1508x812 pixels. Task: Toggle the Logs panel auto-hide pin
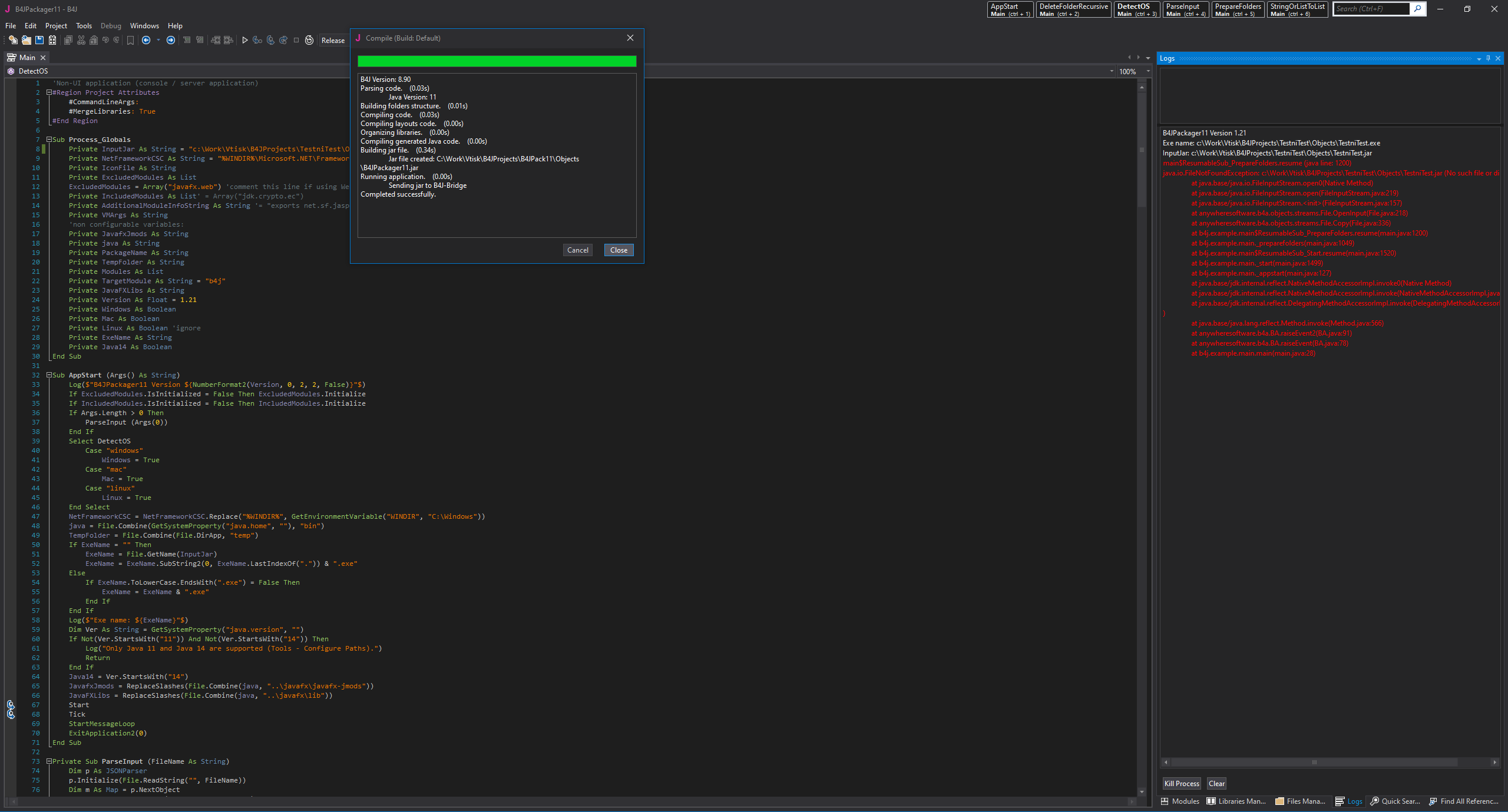click(x=1488, y=58)
